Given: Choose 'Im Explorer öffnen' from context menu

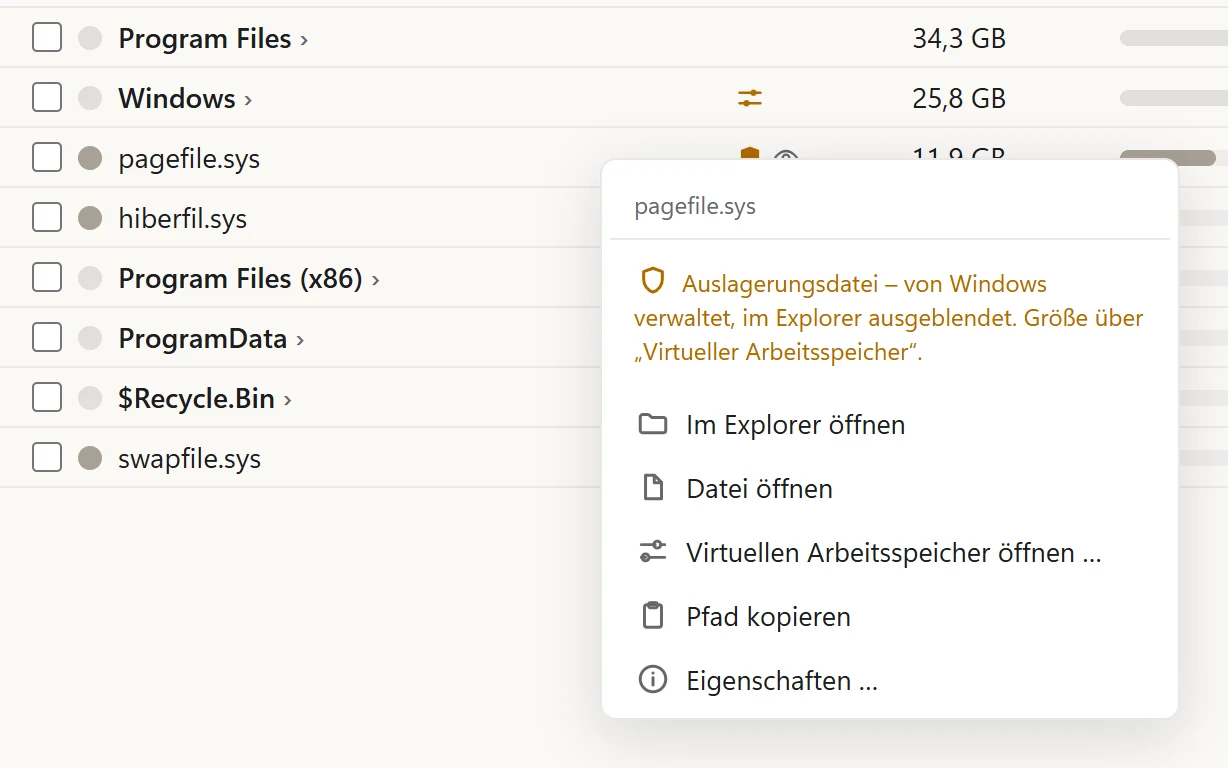Looking at the screenshot, I should pyautogui.click(x=889, y=425).
